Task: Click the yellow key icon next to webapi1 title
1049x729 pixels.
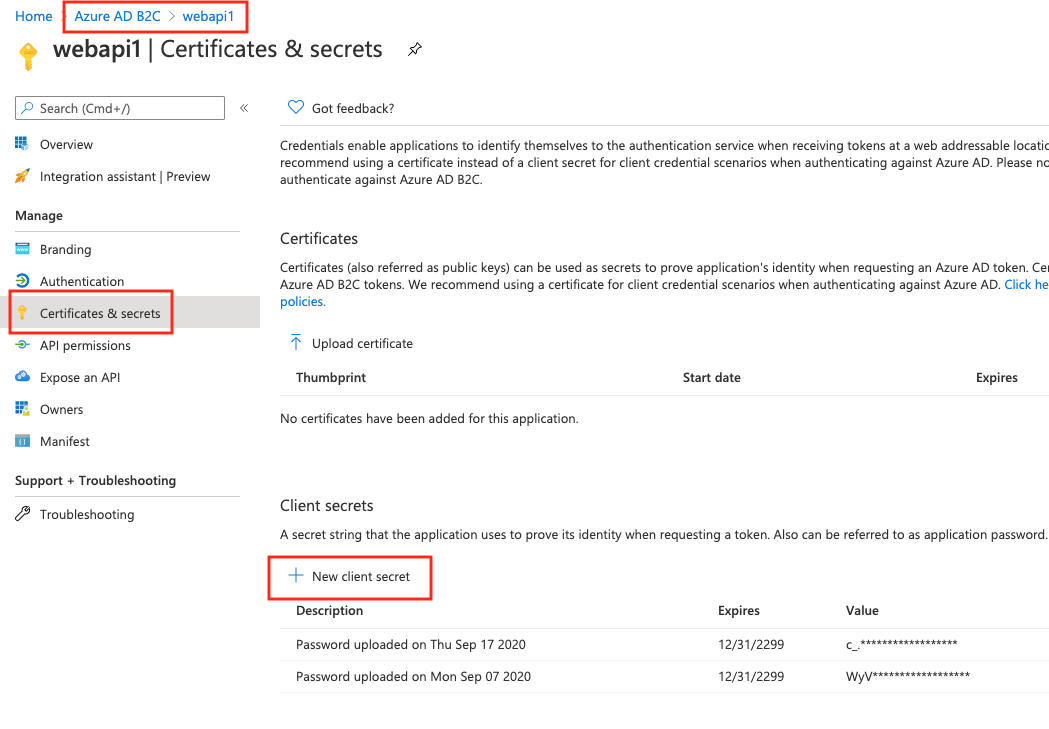Action: (28, 56)
